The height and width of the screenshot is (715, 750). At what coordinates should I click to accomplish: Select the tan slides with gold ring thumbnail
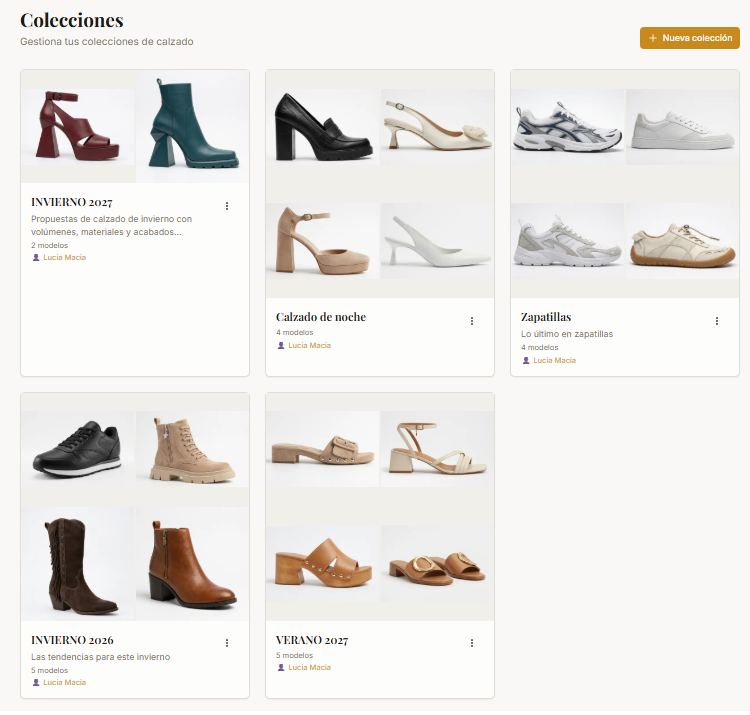[438, 564]
